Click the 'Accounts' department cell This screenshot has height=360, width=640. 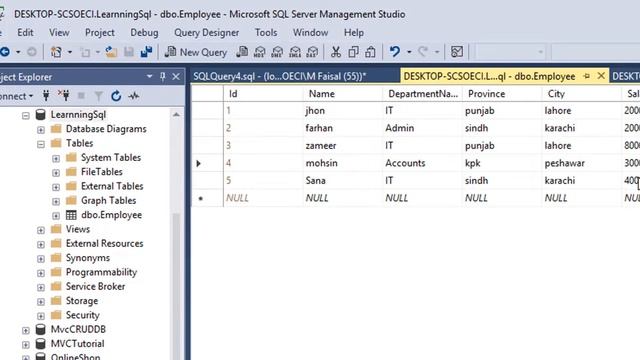[423, 163]
